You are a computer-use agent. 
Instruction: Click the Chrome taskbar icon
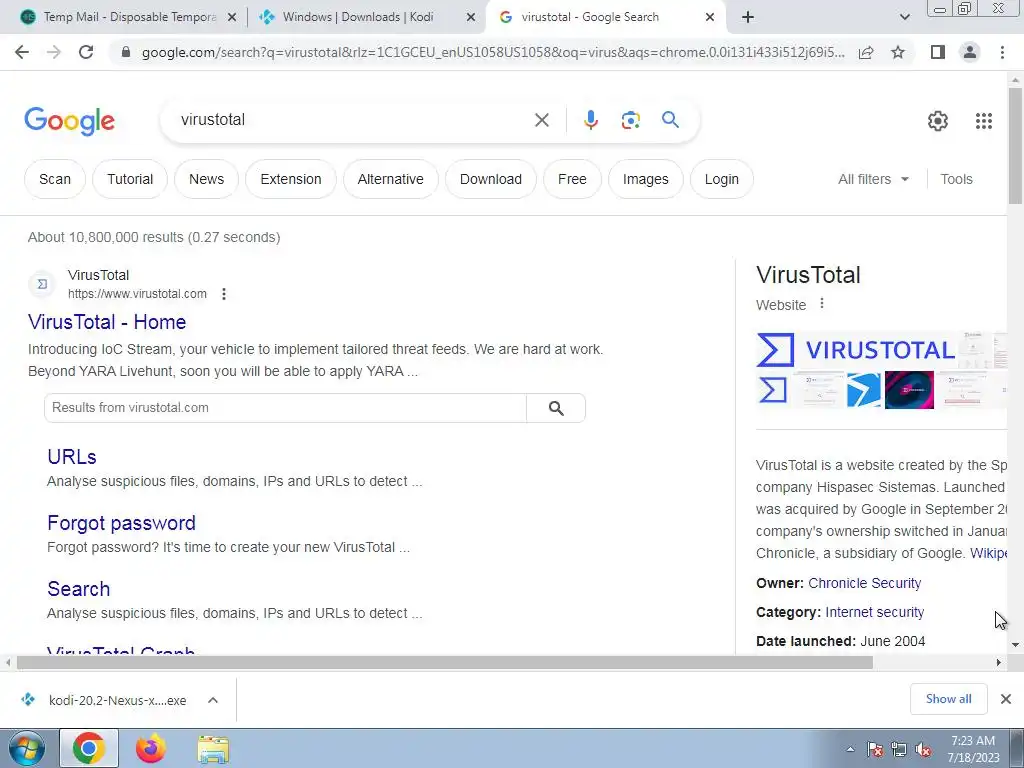(89, 748)
